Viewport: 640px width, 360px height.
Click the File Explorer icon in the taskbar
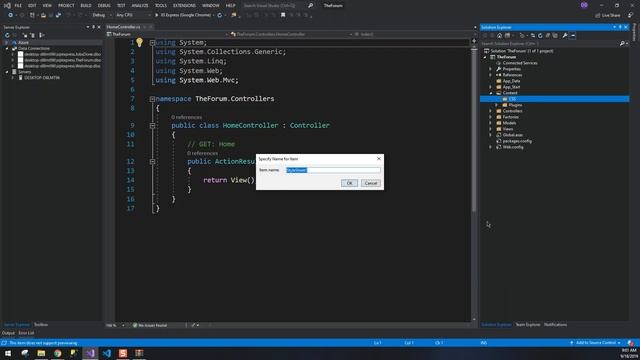[x=41, y=353]
